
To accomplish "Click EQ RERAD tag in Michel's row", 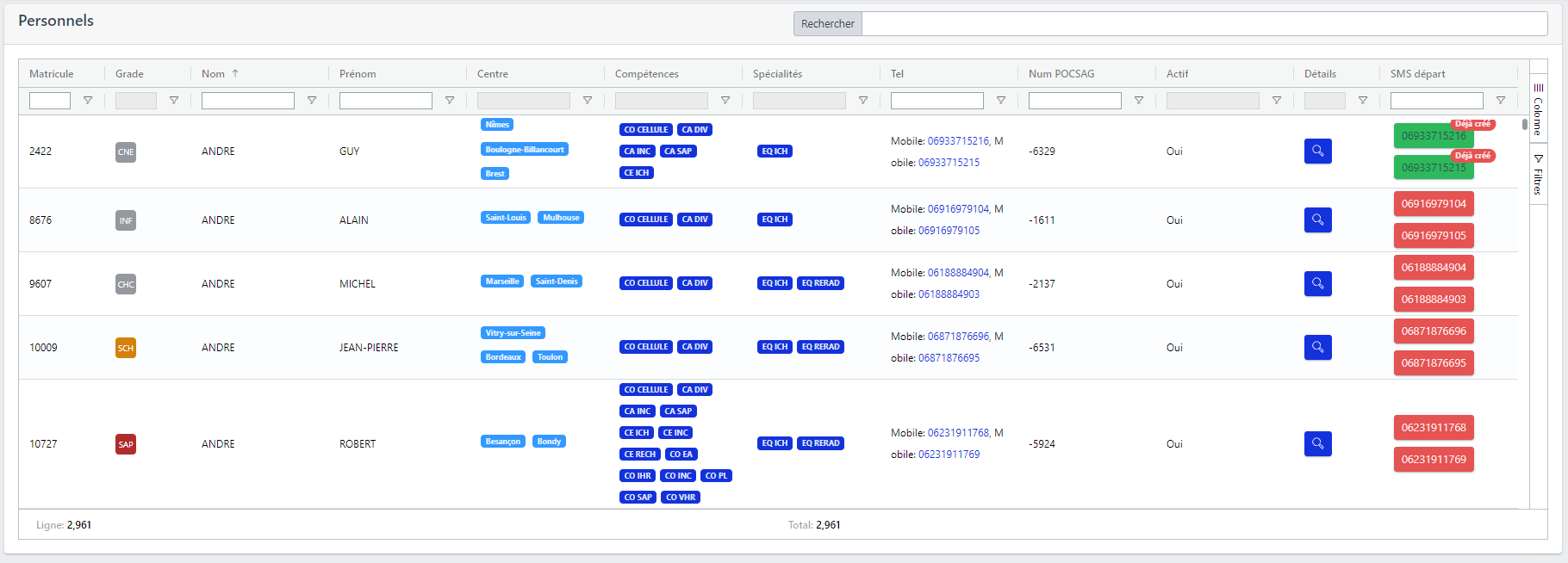I will (x=820, y=283).
